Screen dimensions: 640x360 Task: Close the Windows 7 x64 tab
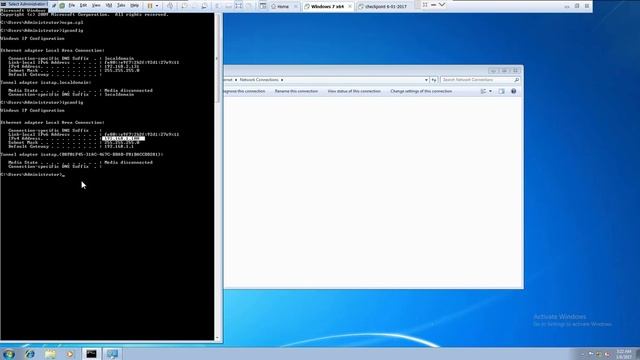[x=350, y=7]
